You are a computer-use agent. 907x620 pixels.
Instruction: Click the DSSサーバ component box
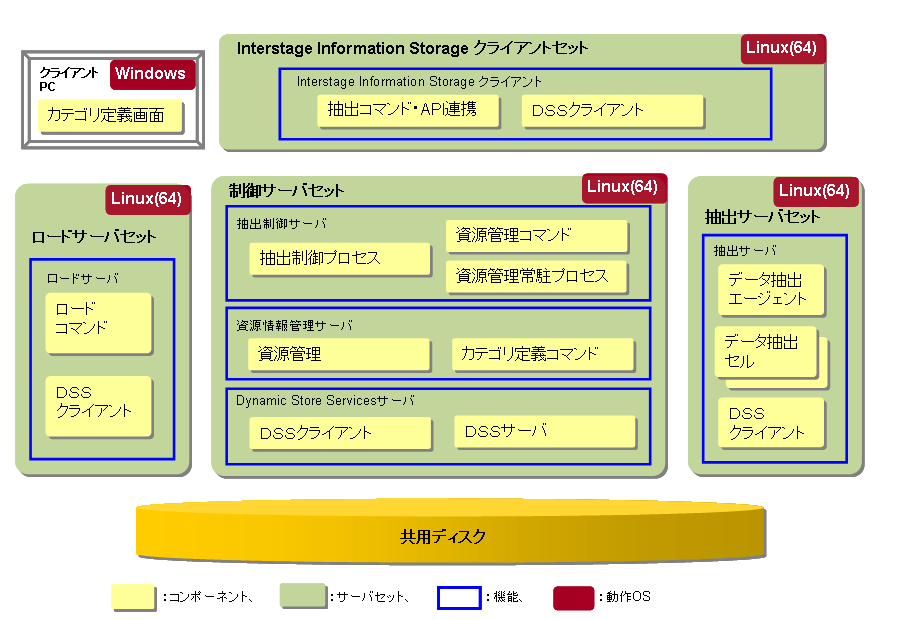coord(545,431)
